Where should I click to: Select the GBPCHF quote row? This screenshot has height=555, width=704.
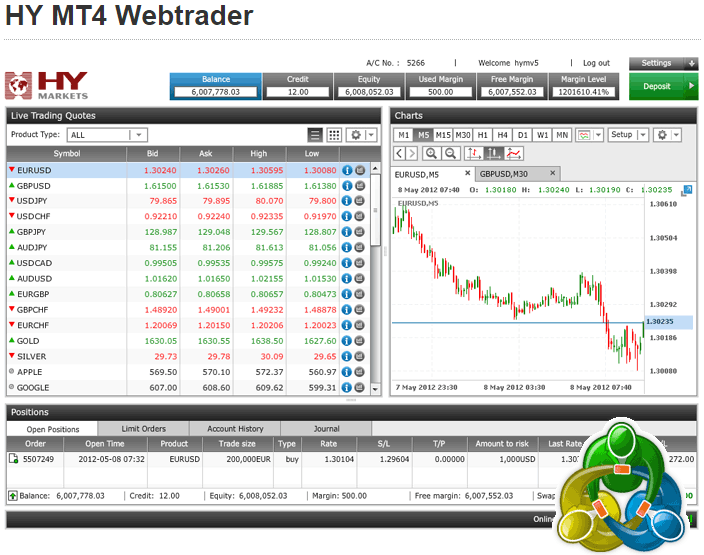(188, 309)
